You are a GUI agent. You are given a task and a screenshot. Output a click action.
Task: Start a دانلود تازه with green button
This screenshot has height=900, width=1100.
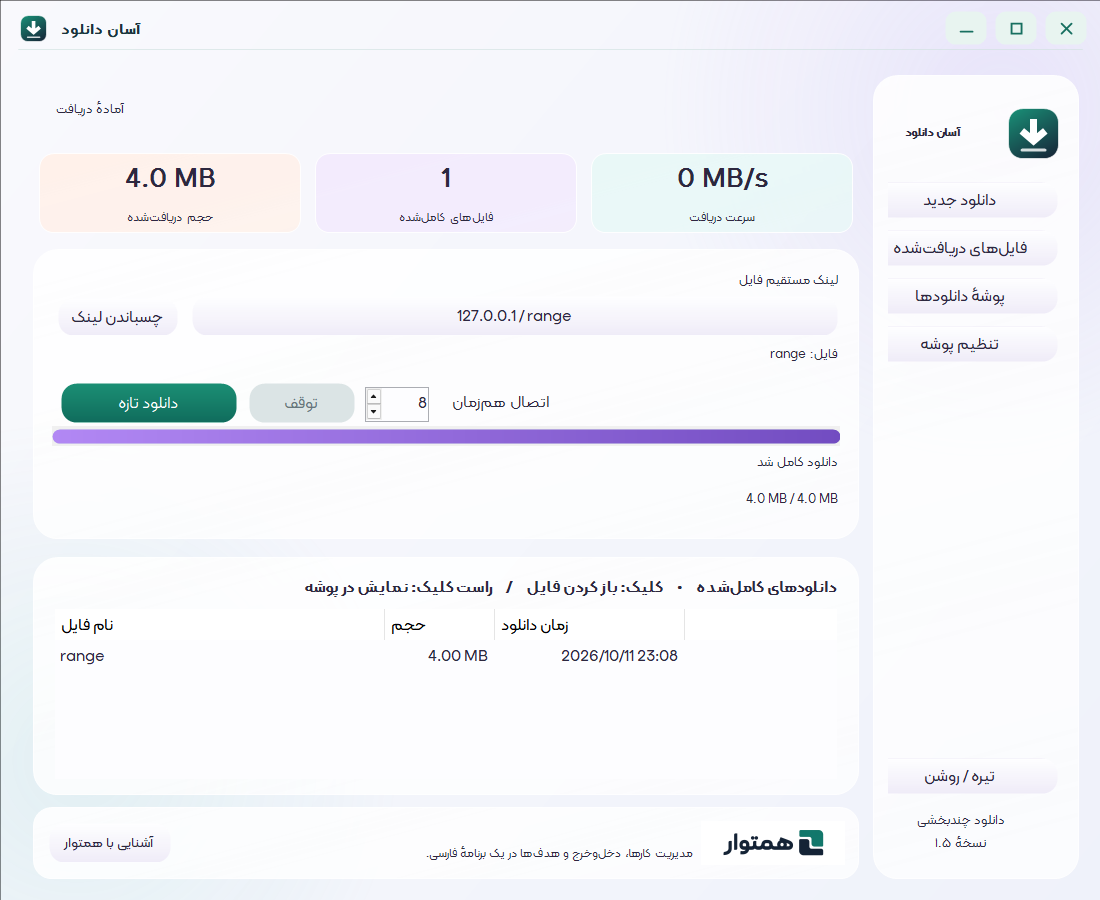click(149, 403)
